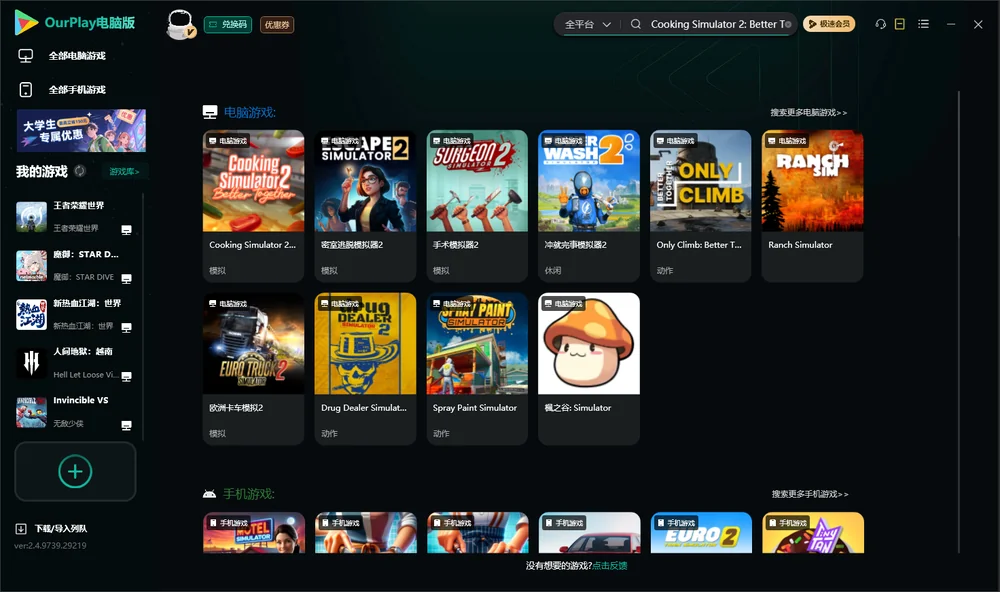Click PC icon on Hell Let Loose row
The width and height of the screenshot is (1000, 592).
point(126,376)
